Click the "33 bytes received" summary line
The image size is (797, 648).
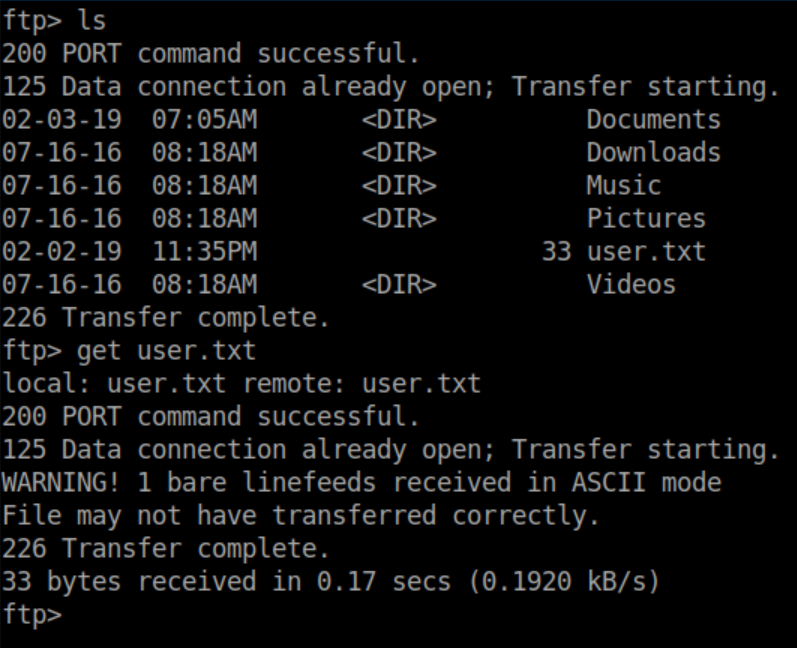pos(330,581)
